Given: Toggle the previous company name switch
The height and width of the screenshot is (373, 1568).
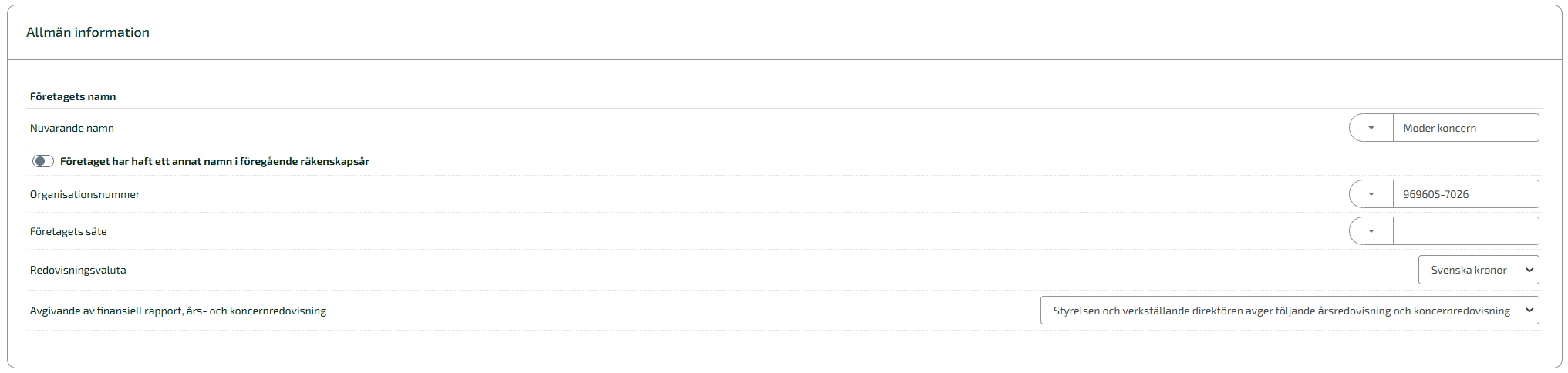Looking at the screenshot, I should [43, 161].
